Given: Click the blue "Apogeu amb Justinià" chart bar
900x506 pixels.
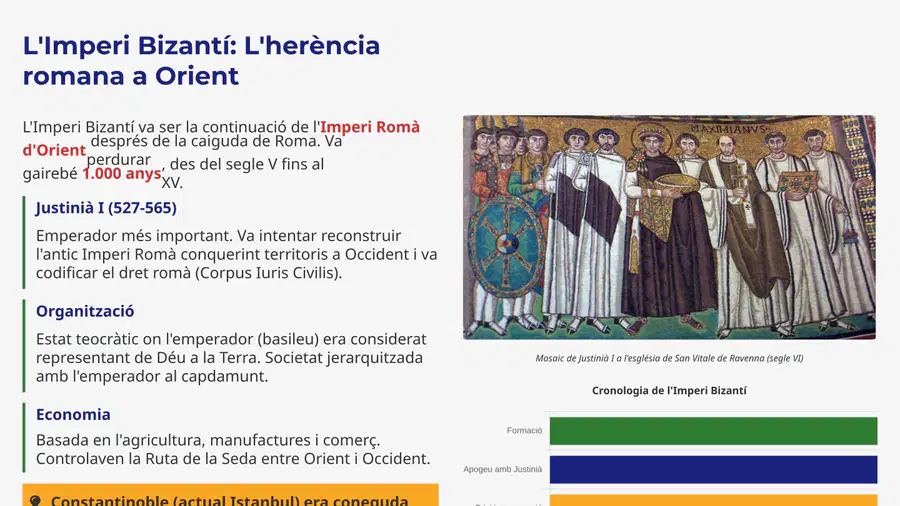Looking at the screenshot, I should pos(713,470).
